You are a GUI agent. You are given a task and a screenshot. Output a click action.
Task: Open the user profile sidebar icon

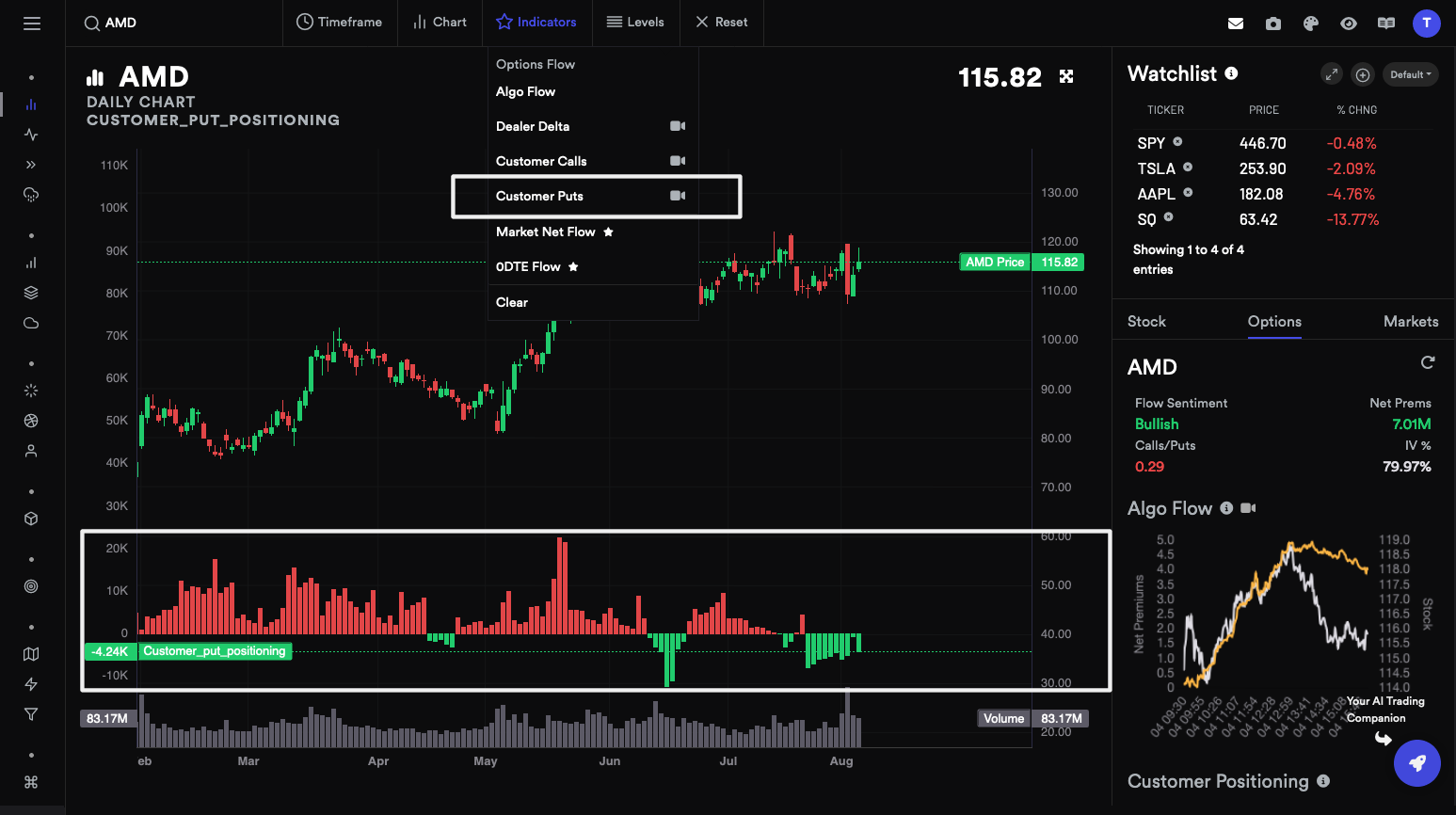[31, 451]
